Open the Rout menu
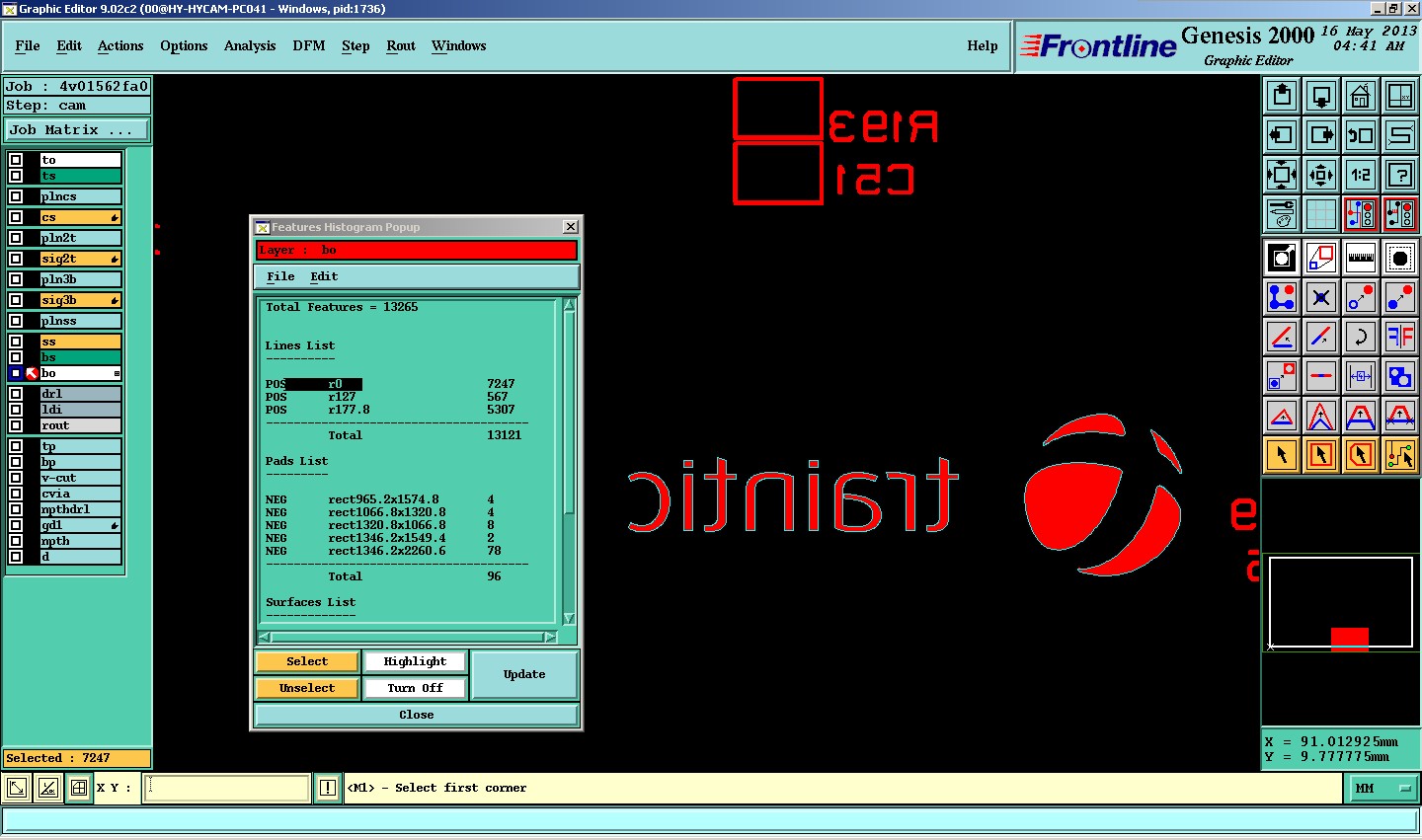 (401, 45)
